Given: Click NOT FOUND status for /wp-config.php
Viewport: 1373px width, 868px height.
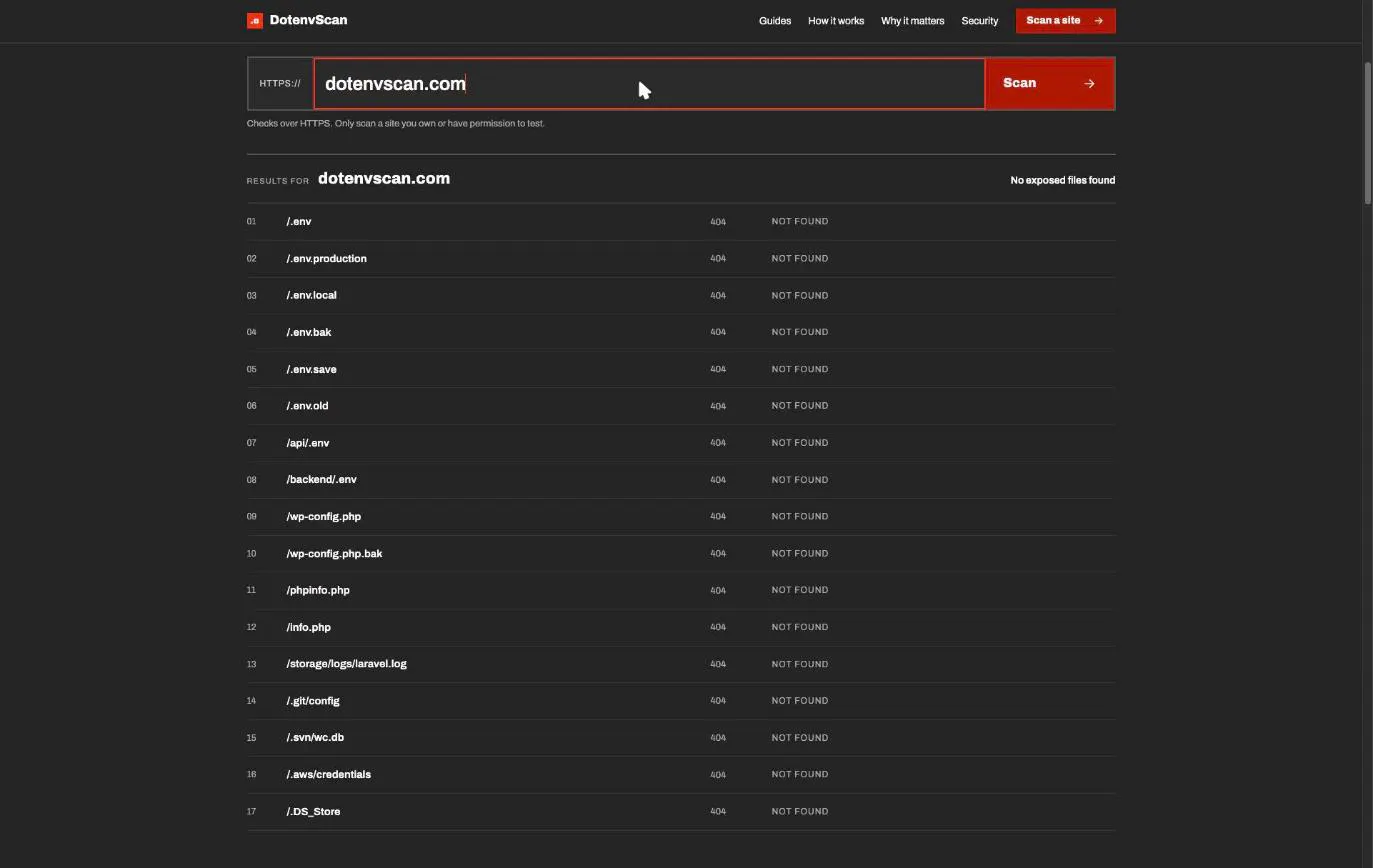Looking at the screenshot, I should click(x=800, y=517).
